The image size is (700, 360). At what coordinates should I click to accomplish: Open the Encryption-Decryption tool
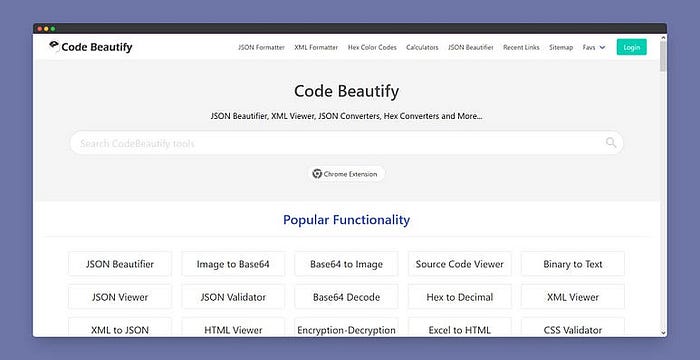coord(346,327)
